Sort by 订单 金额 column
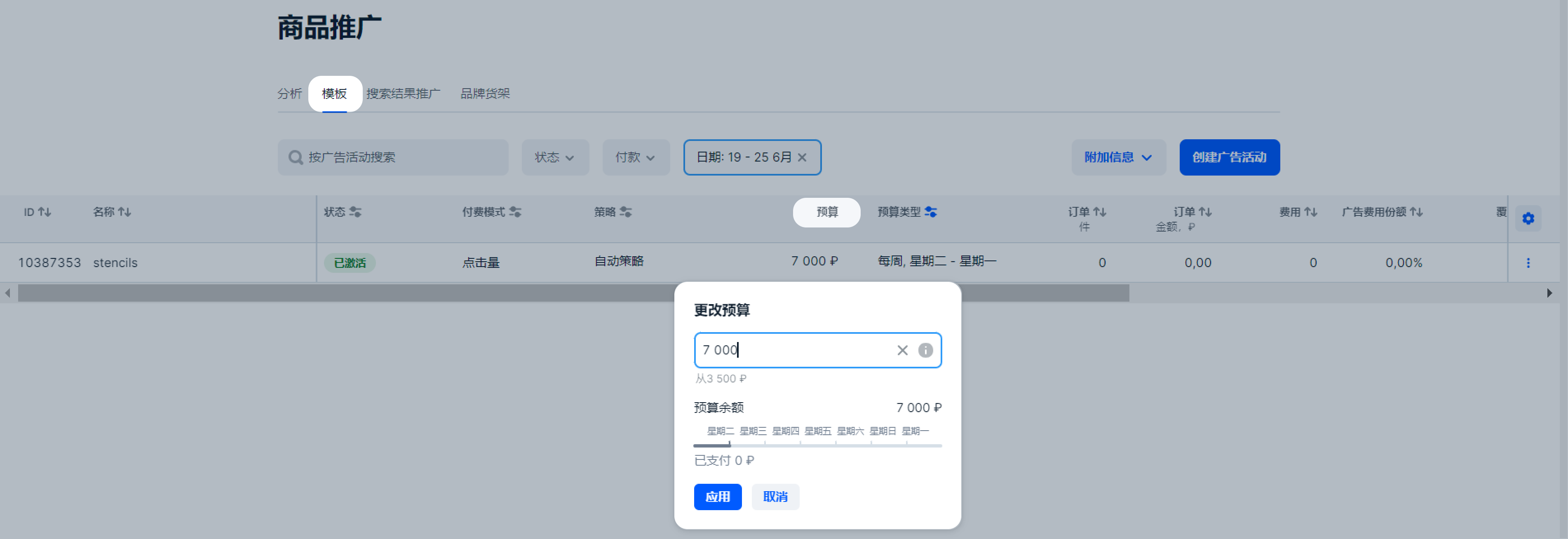Viewport: 1568px width, 539px height. tap(1204, 212)
